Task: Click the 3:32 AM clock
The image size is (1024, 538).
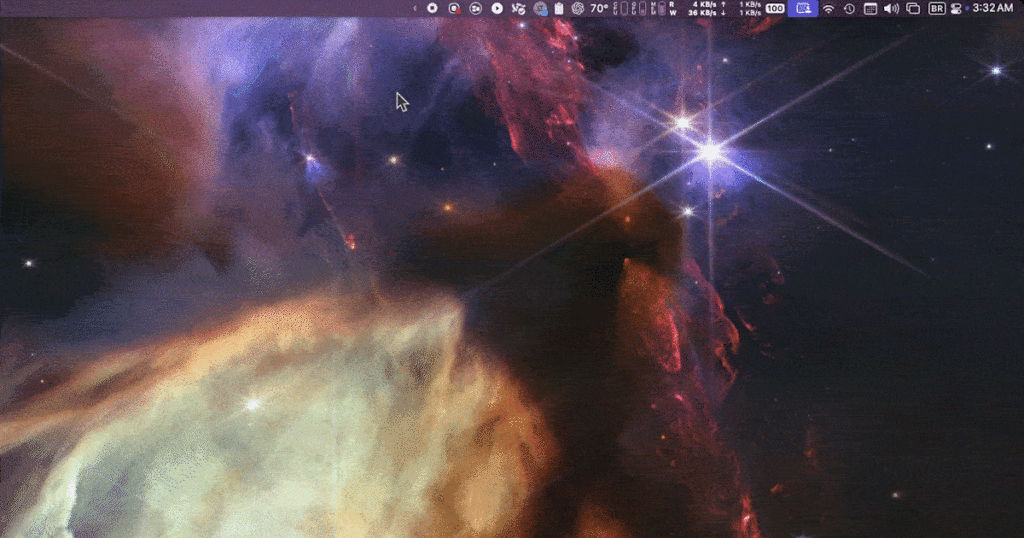Action: click(x=993, y=8)
